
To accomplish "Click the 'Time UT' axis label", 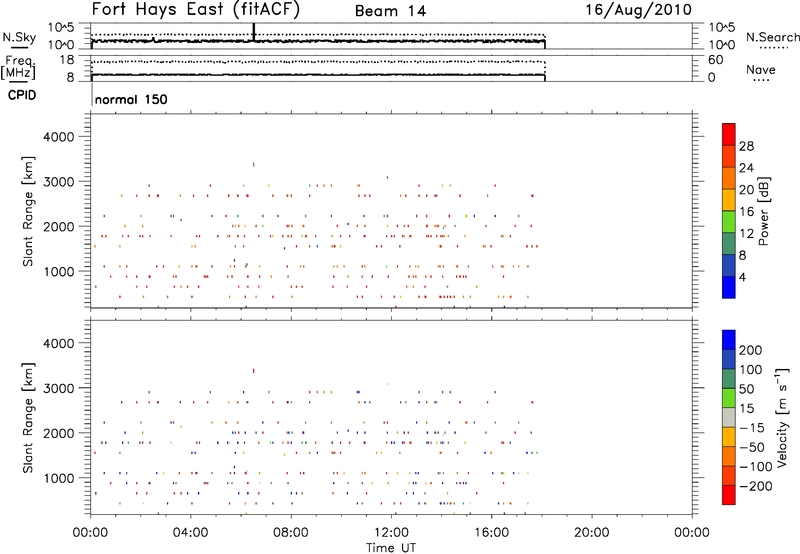I will point(391,547).
